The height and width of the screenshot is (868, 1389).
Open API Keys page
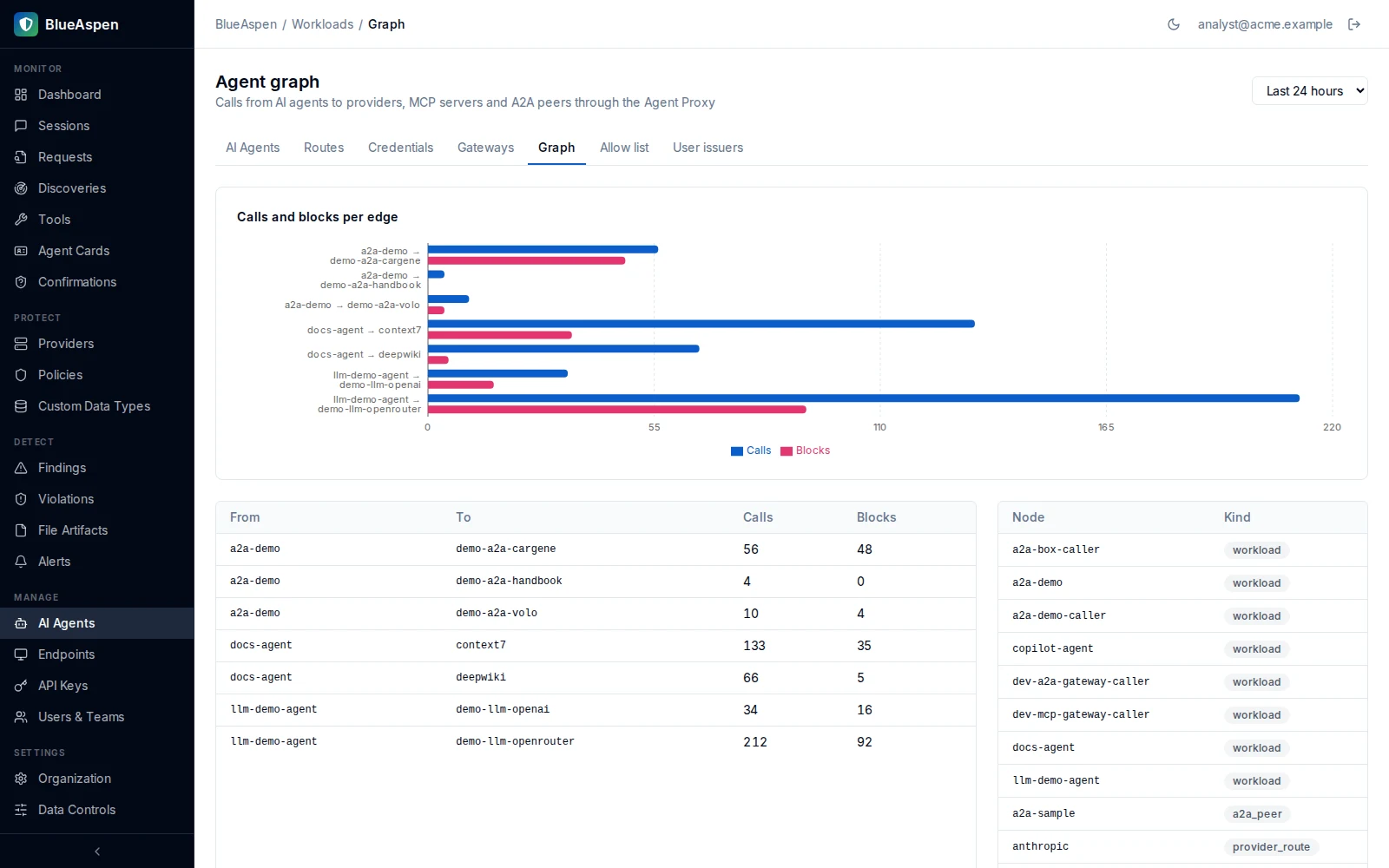[x=97, y=686]
